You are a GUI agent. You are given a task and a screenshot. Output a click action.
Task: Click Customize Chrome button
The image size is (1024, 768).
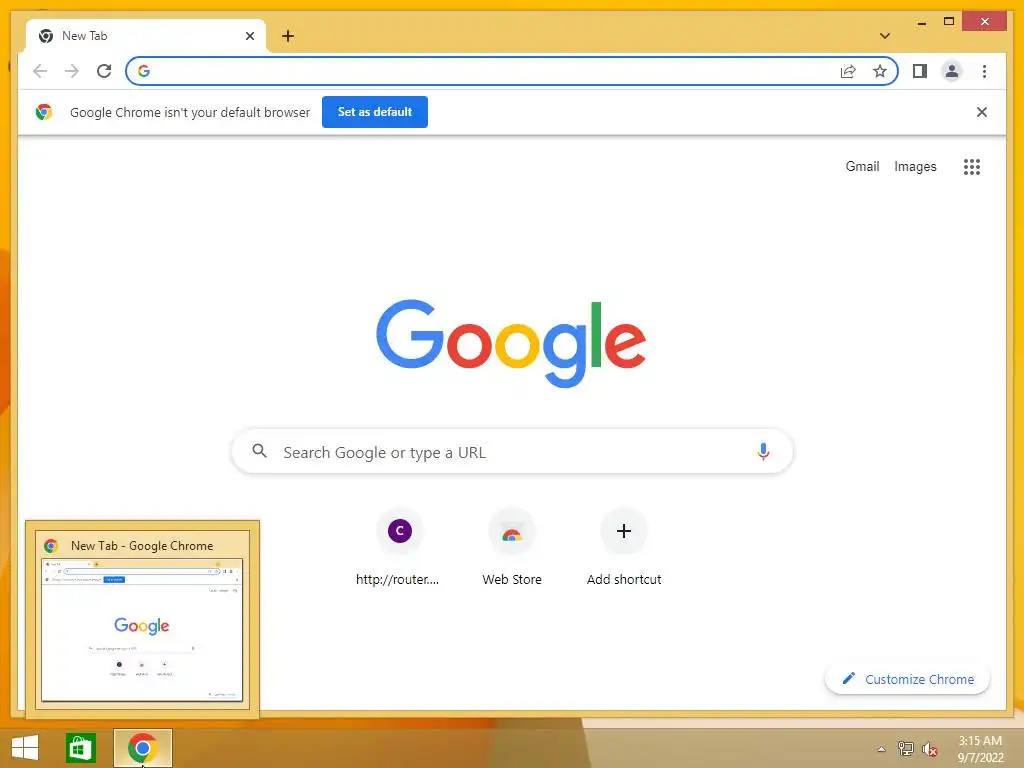point(907,679)
